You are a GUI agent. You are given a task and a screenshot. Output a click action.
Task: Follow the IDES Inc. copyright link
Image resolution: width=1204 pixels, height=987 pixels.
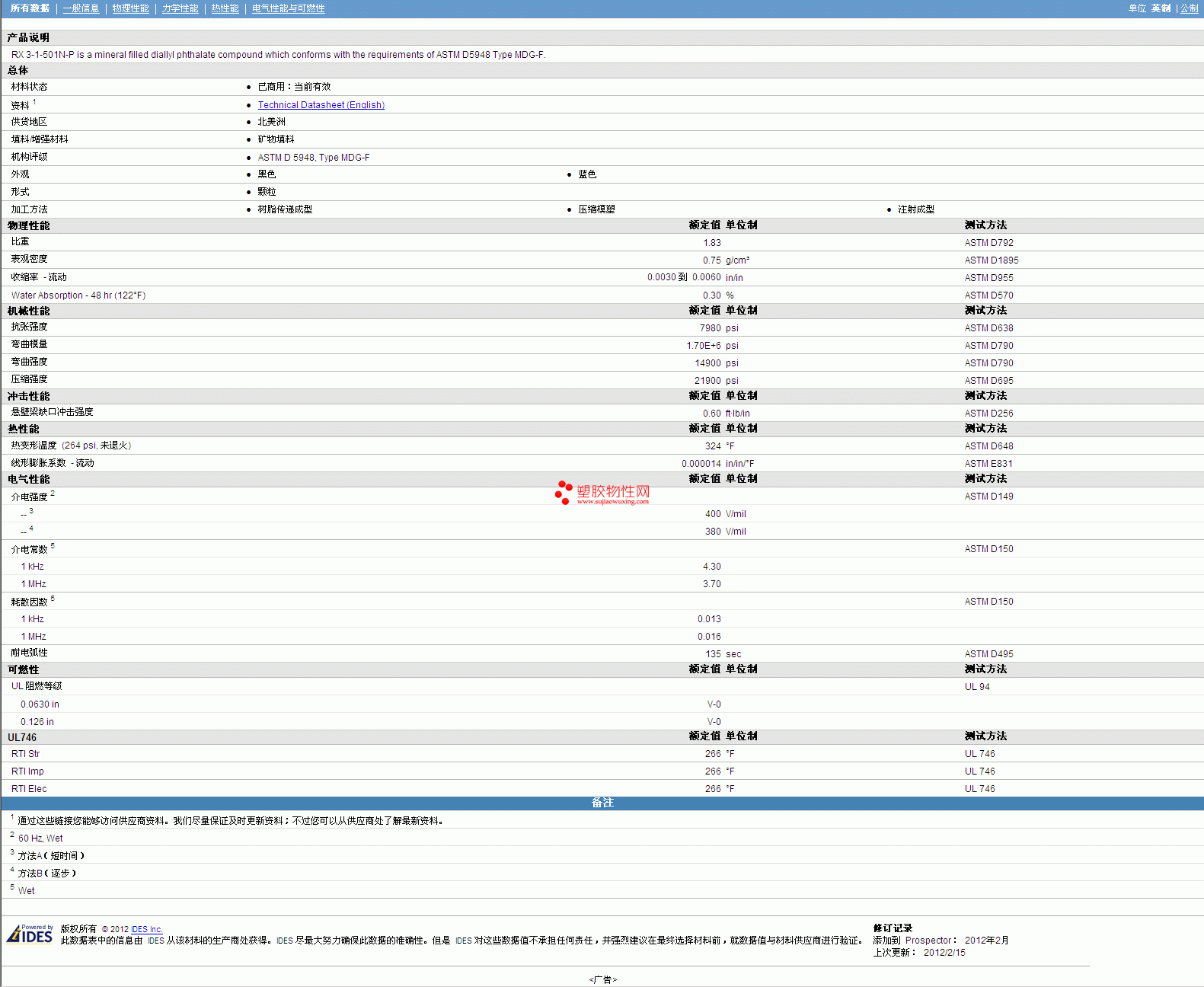pos(147,929)
